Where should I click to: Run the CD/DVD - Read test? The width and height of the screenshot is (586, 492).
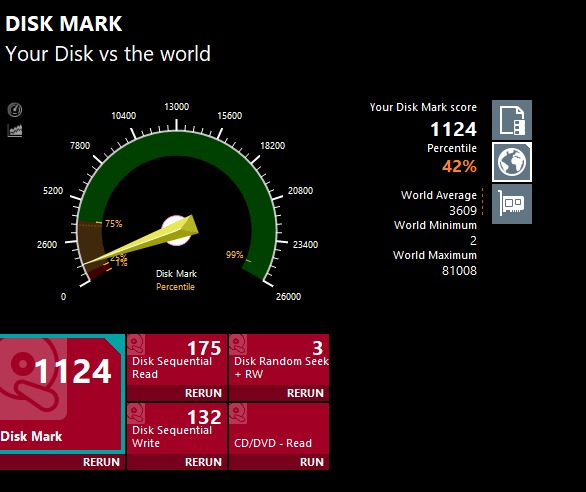312,462
